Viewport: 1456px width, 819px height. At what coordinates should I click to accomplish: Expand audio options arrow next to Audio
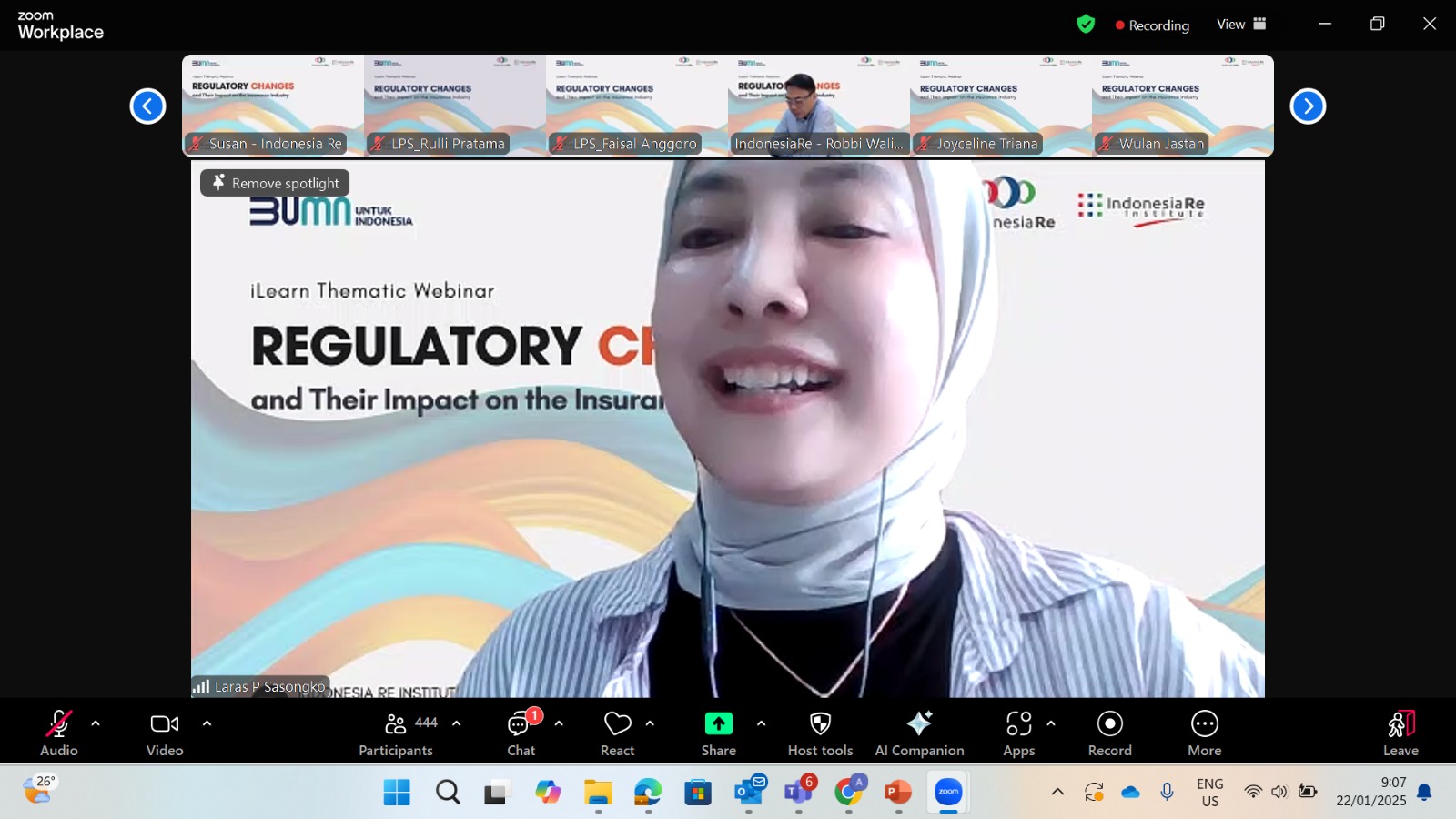(x=96, y=723)
